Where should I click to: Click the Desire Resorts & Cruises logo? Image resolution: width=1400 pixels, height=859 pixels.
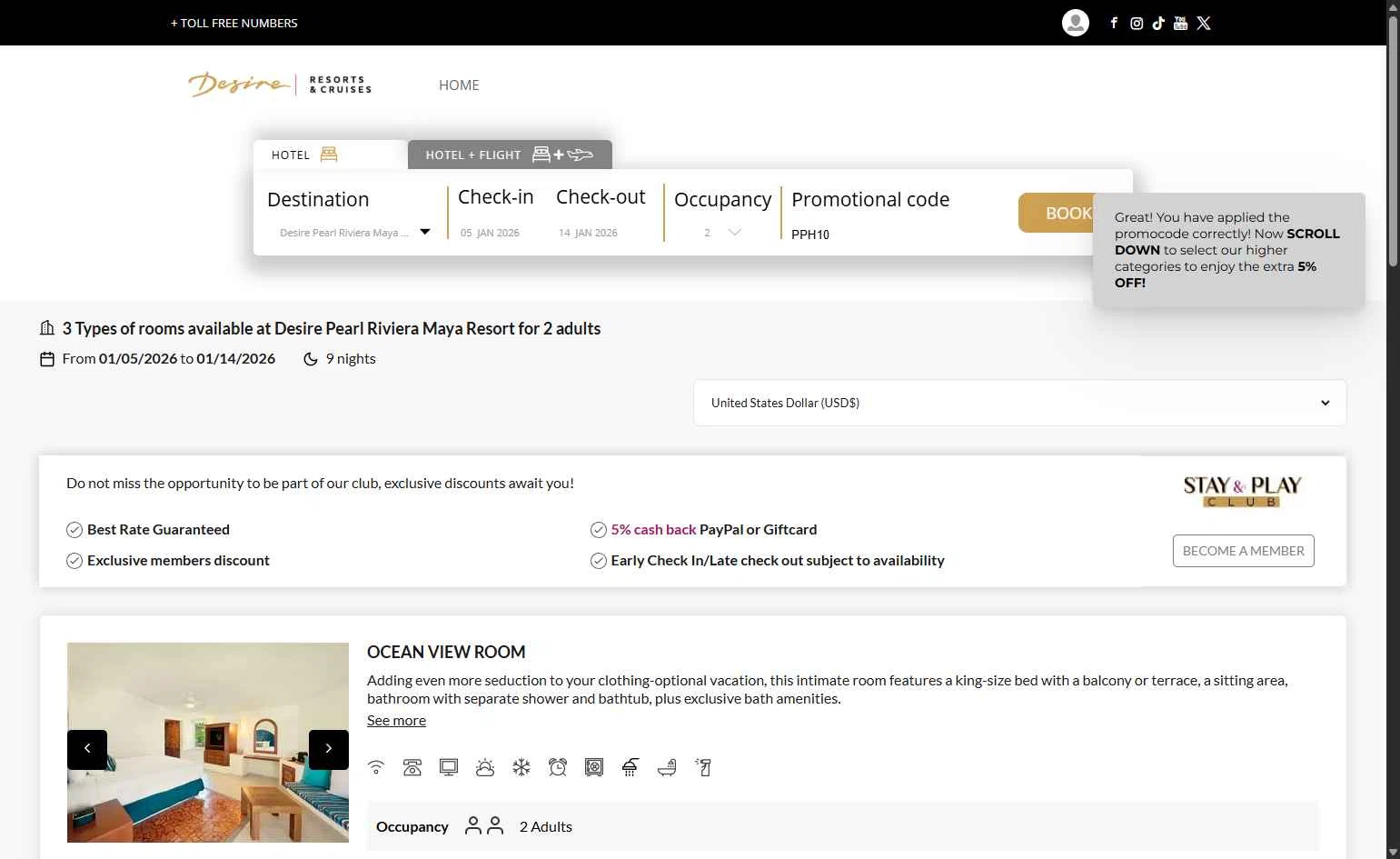click(x=280, y=85)
